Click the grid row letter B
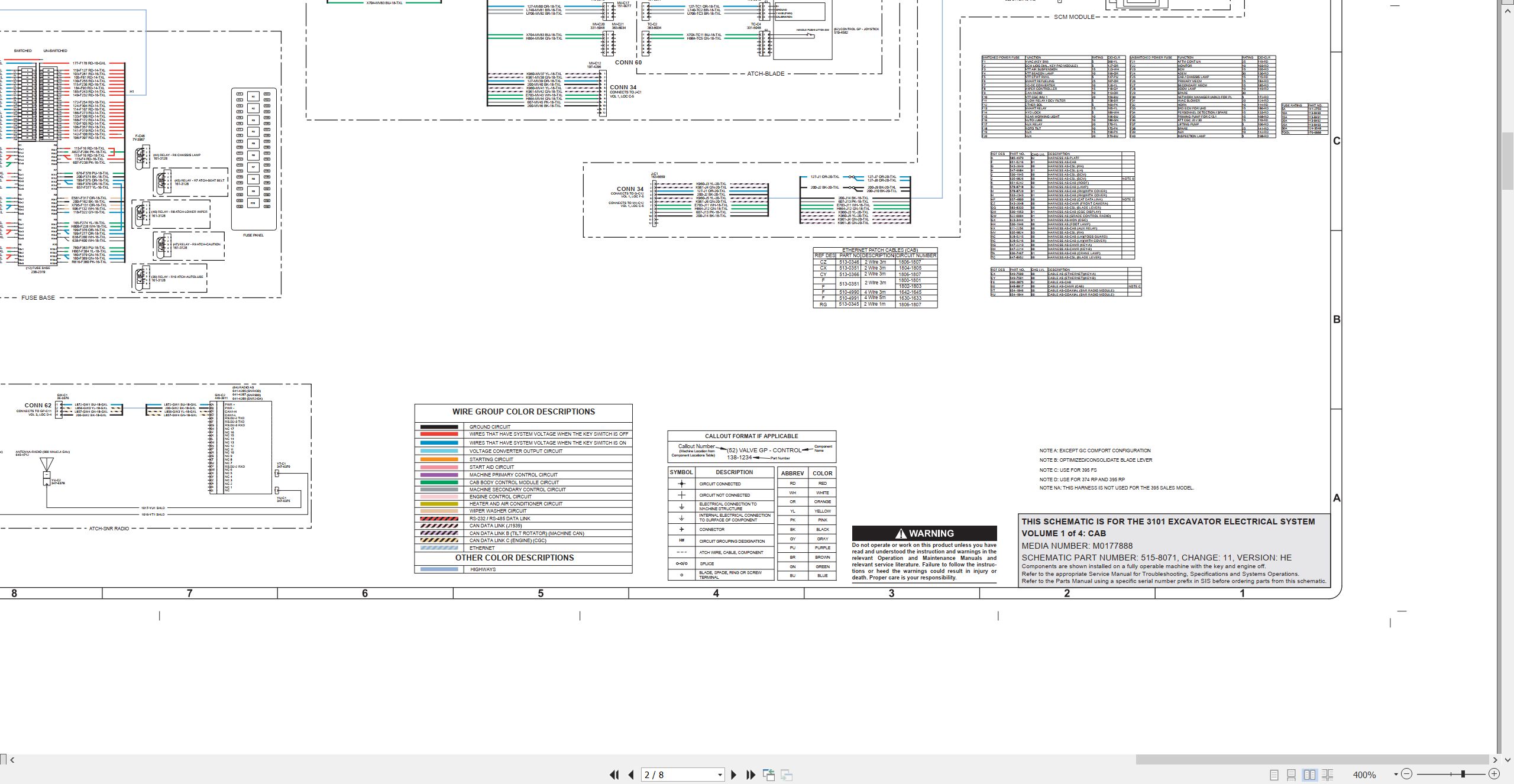Image resolution: width=1514 pixels, height=784 pixels. point(1337,319)
